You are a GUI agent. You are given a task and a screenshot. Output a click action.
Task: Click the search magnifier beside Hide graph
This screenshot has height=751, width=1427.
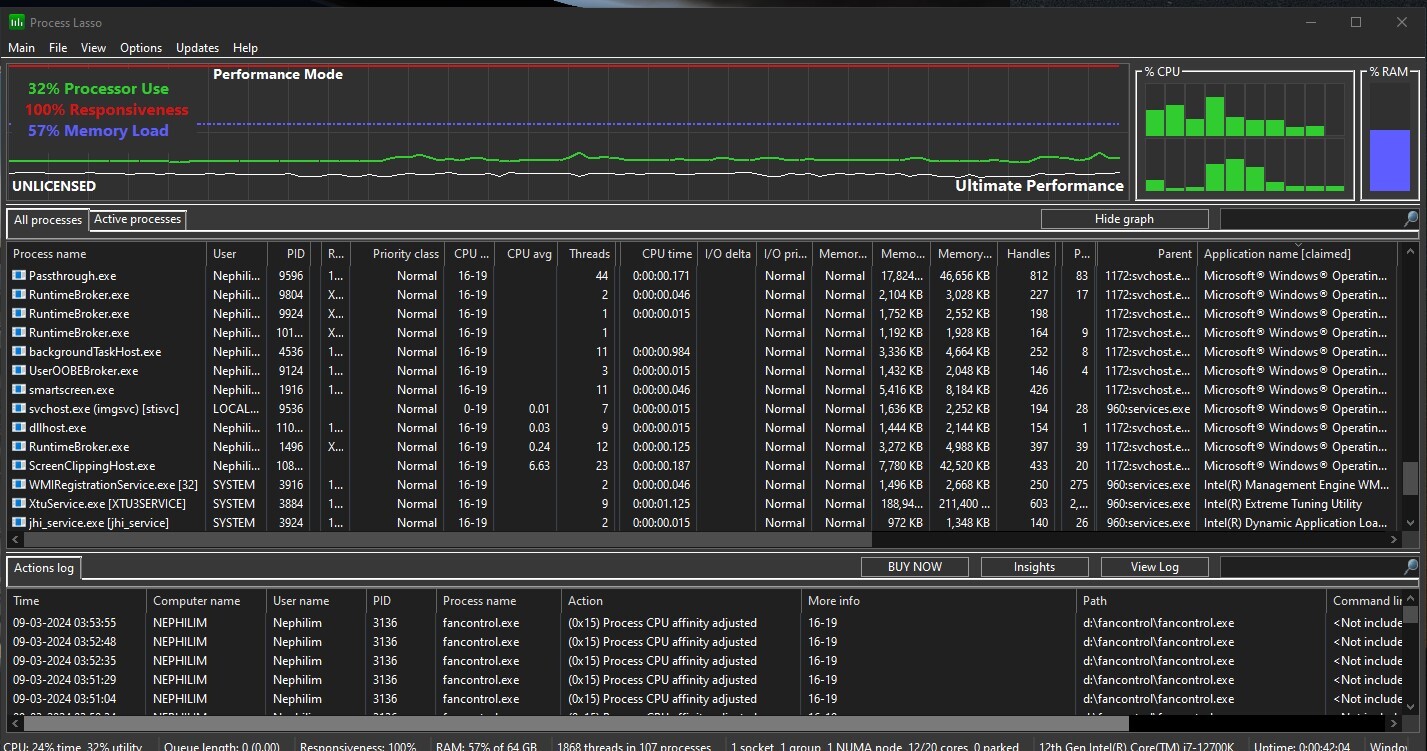tap(1411, 219)
